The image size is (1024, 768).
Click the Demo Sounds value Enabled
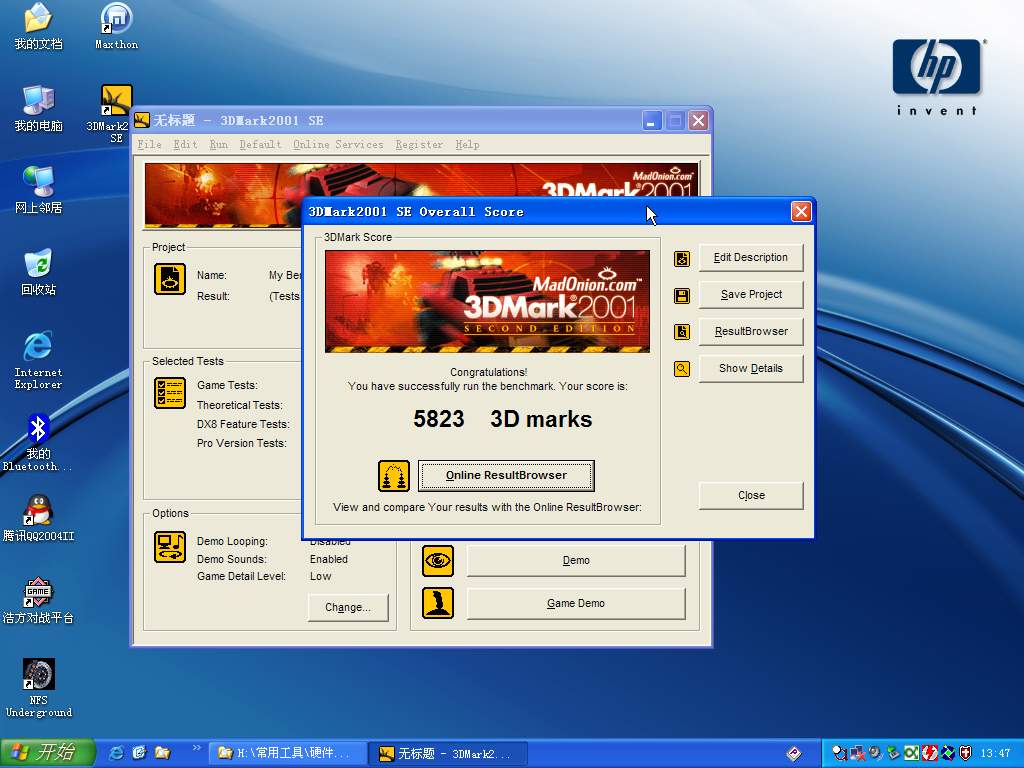(x=329, y=559)
